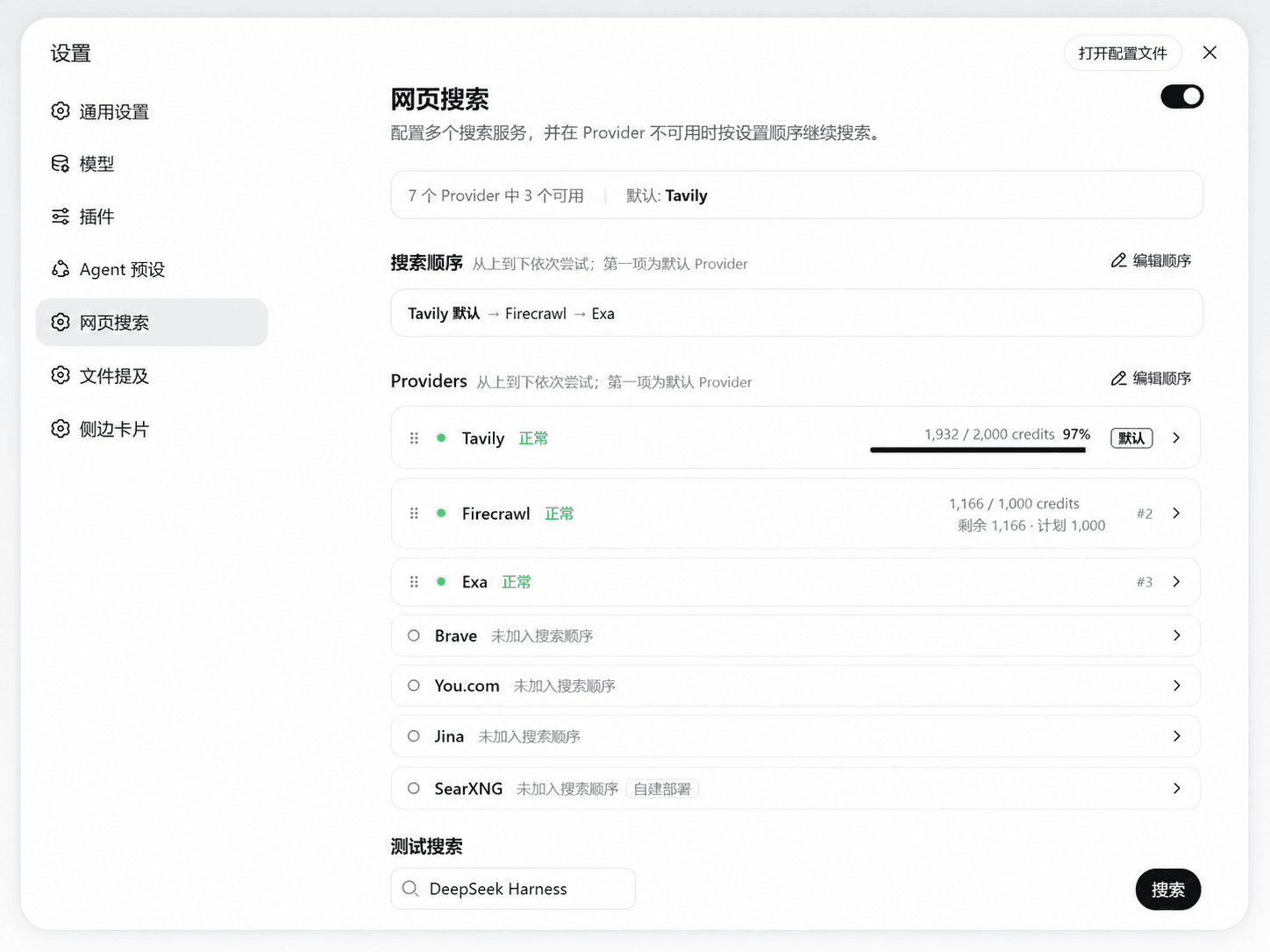Image resolution: width=1270 pixels, height=952 pixels.
Task: Click the drag handle on the Tavily row
Action: coord(414,438)
